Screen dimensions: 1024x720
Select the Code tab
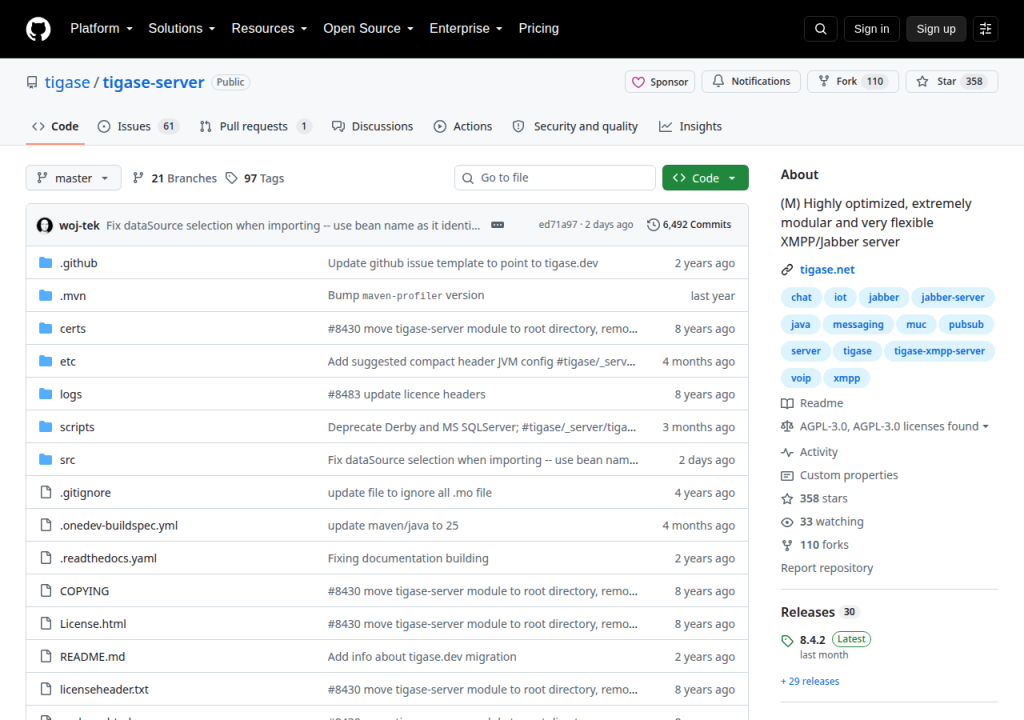pyautogui.click(x=56, y=127)
